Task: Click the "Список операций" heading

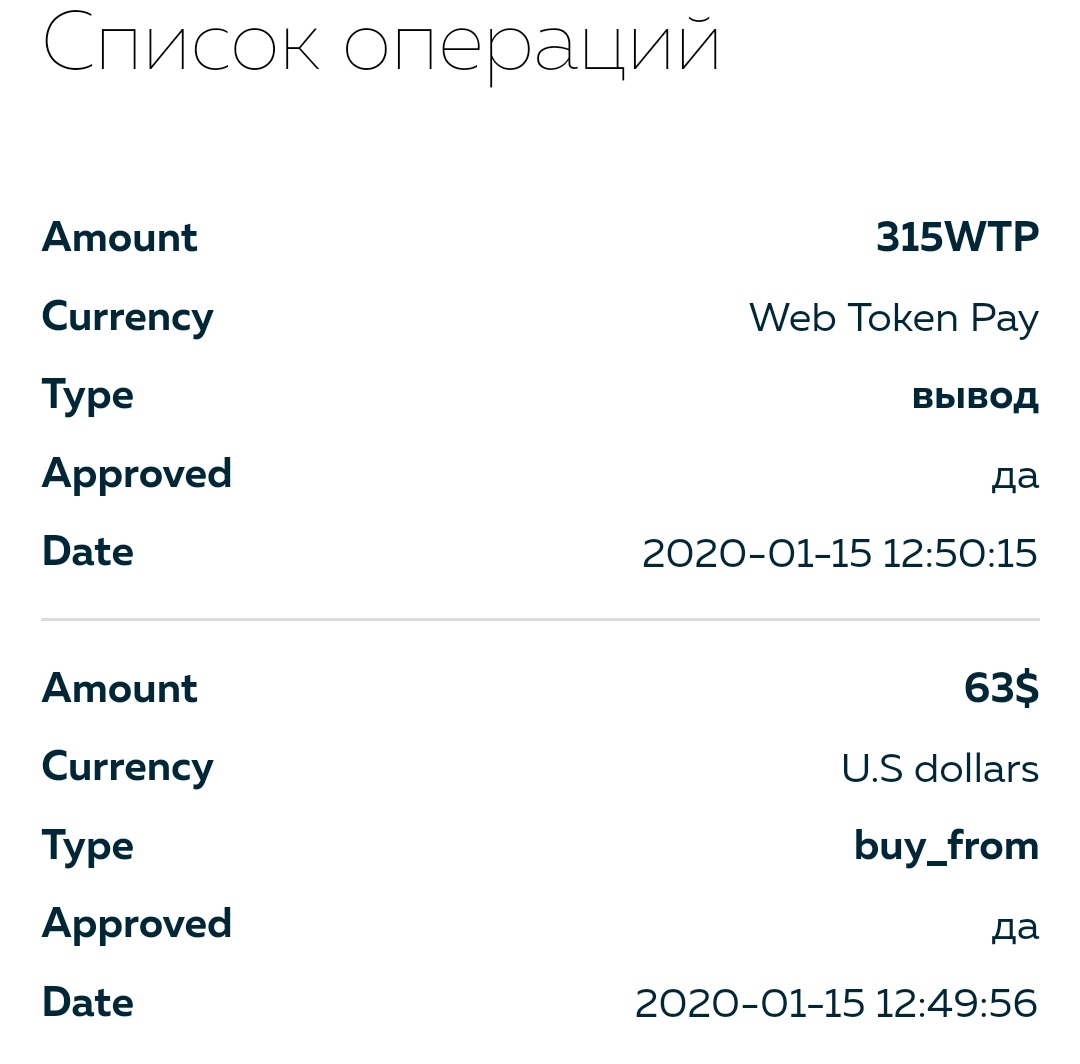Action: coord(381,45)
